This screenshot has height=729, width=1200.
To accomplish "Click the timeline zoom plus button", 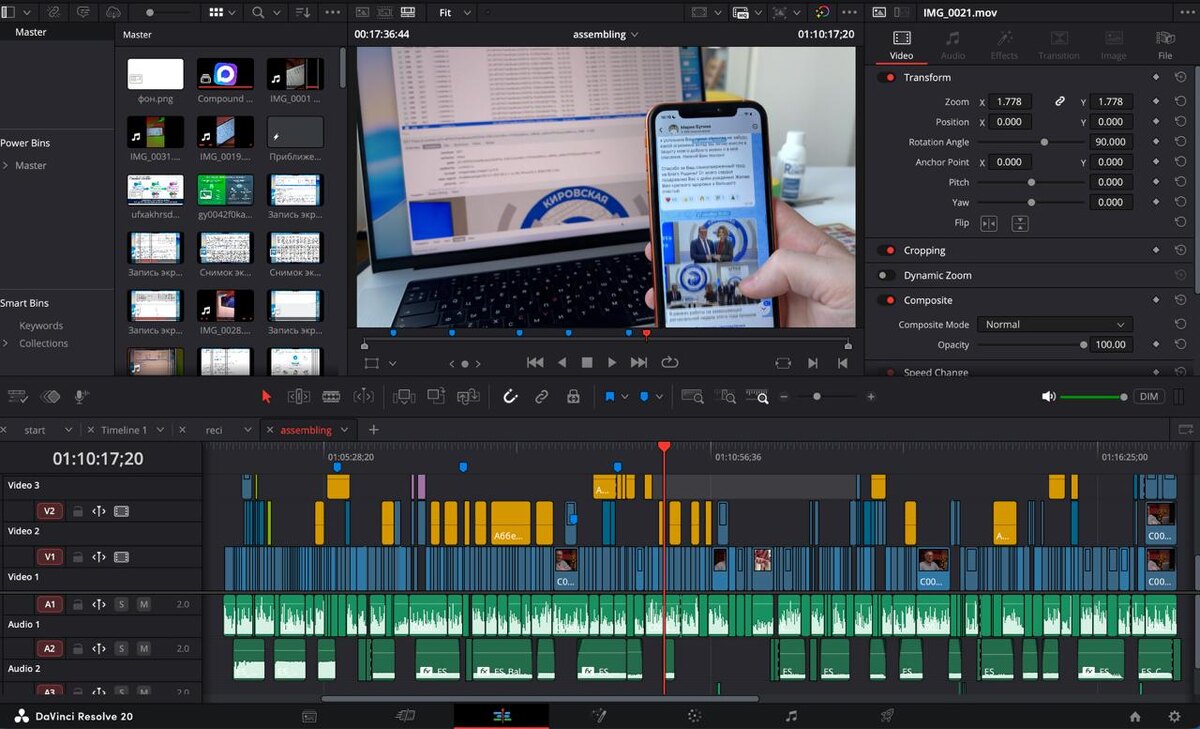I will (x=871, y=397).
